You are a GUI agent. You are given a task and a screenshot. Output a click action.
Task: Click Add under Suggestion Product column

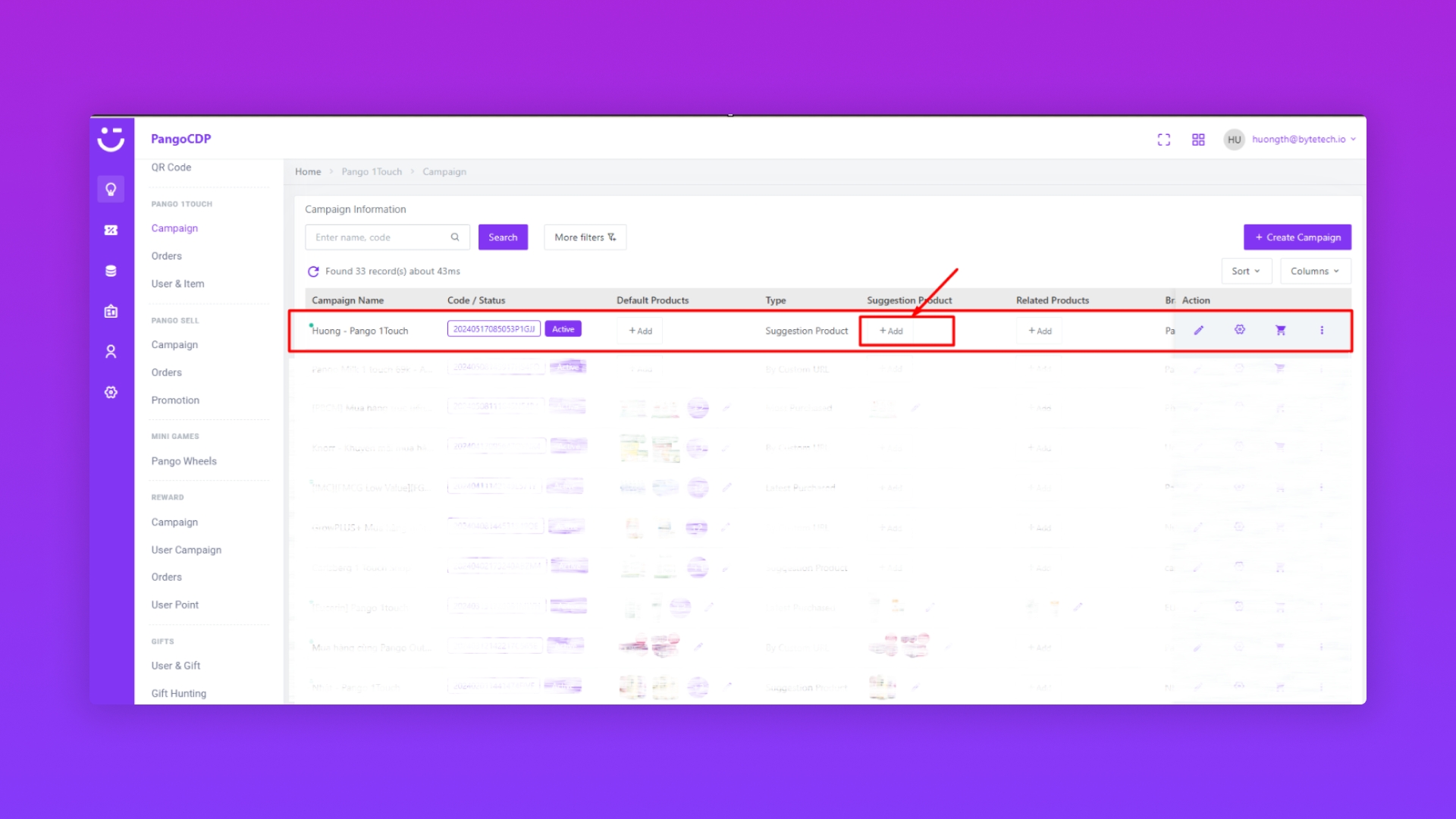pyautogui.click(x=892, y=331)
